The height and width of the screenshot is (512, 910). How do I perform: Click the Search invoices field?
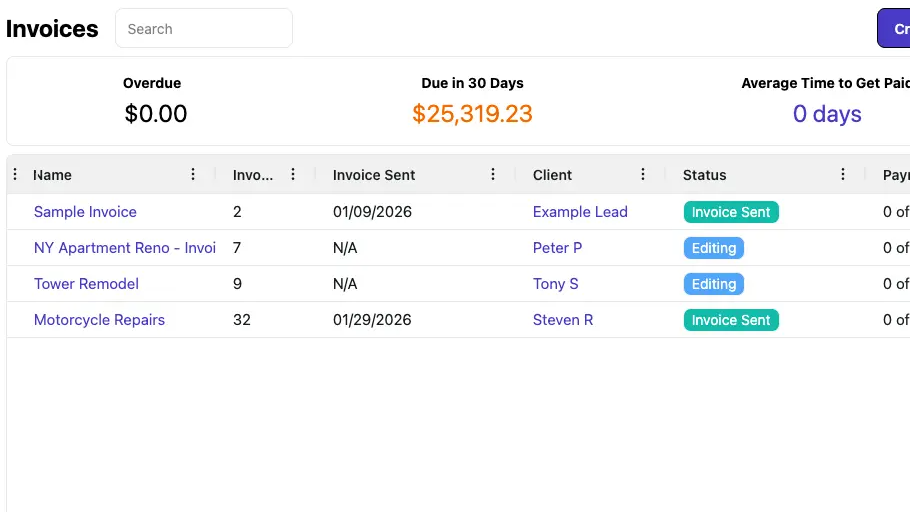click(x=204, y=29)
